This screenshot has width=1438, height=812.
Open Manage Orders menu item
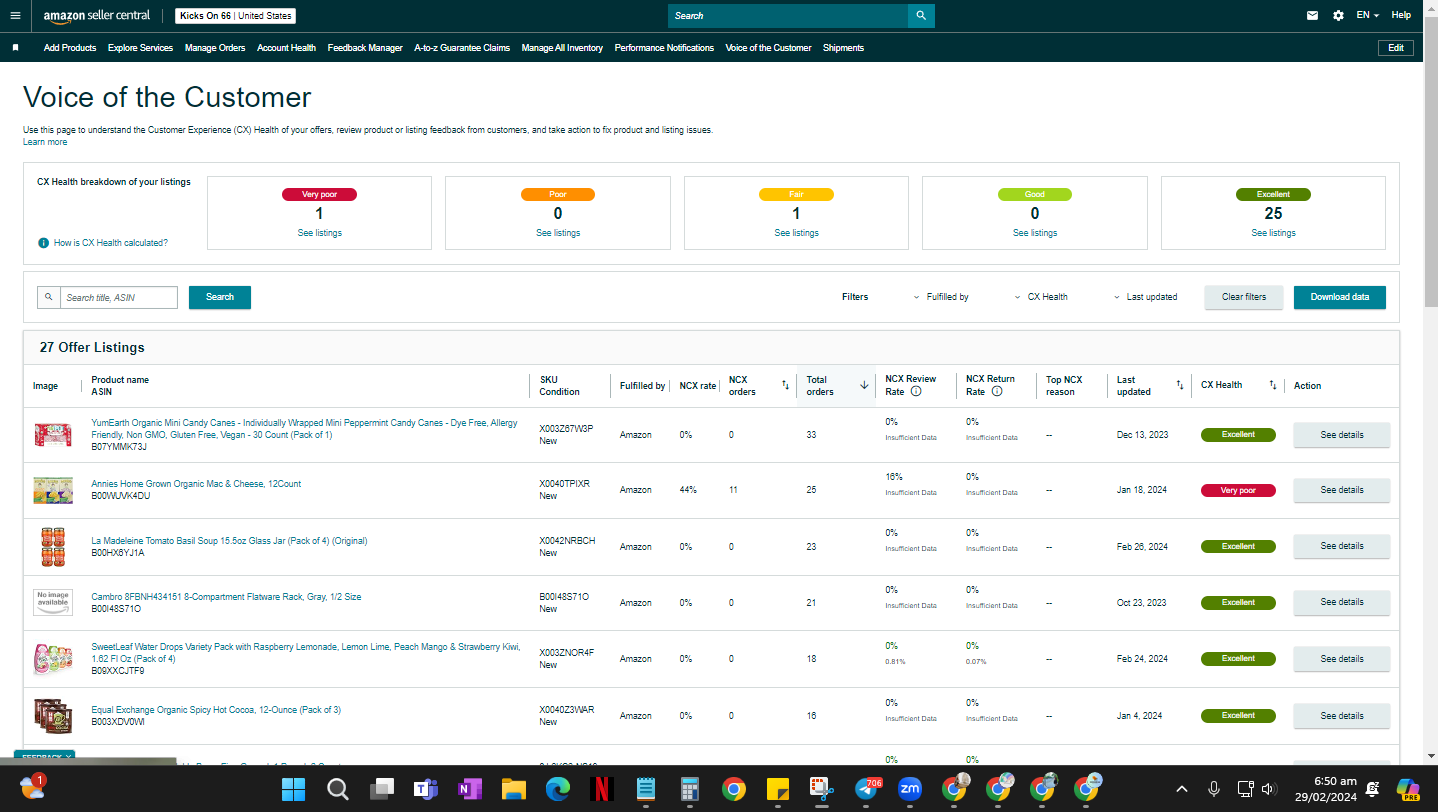pos(215,48)
